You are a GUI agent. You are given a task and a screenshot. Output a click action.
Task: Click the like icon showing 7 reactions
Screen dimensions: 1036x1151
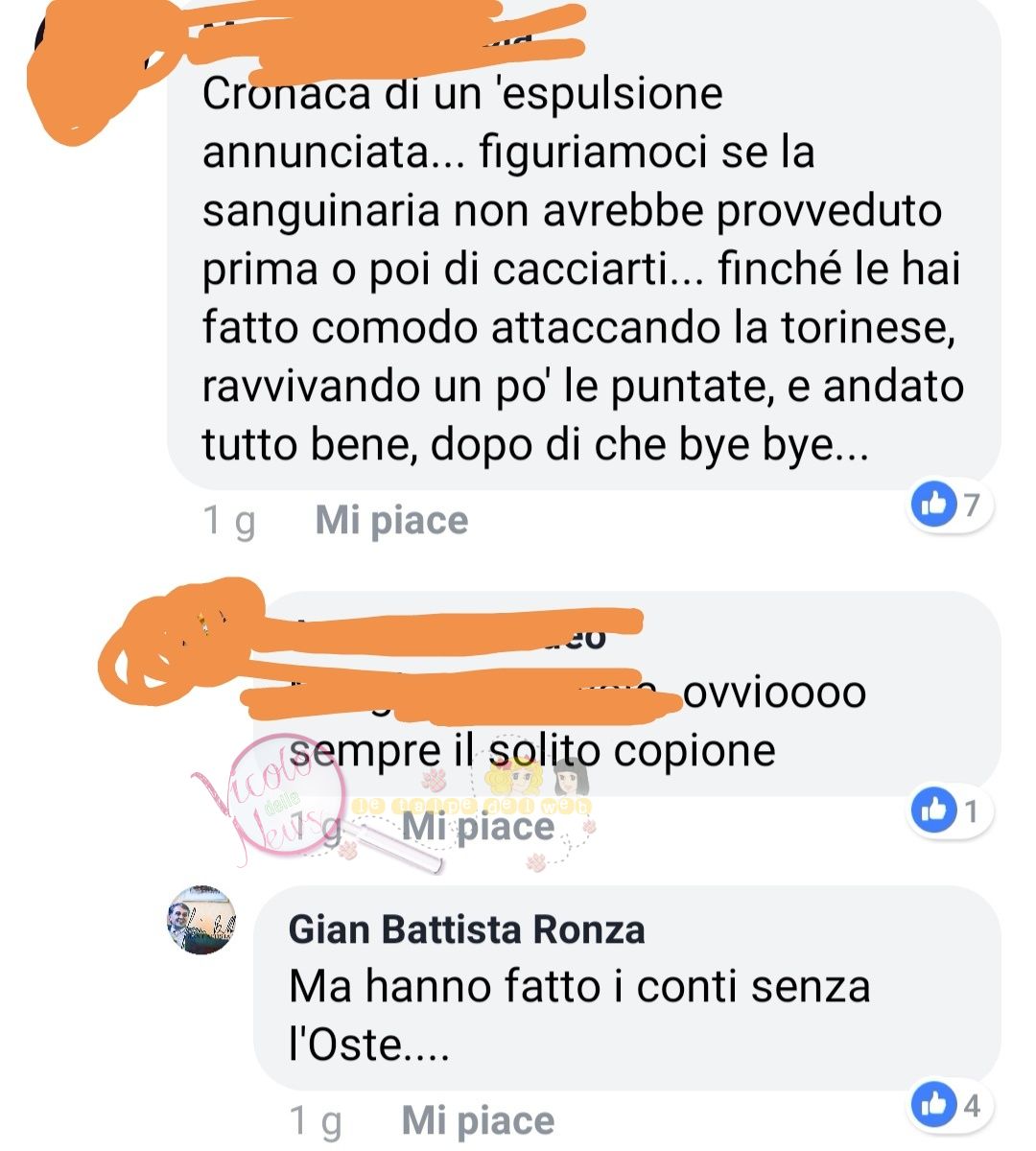pos(933,505)
